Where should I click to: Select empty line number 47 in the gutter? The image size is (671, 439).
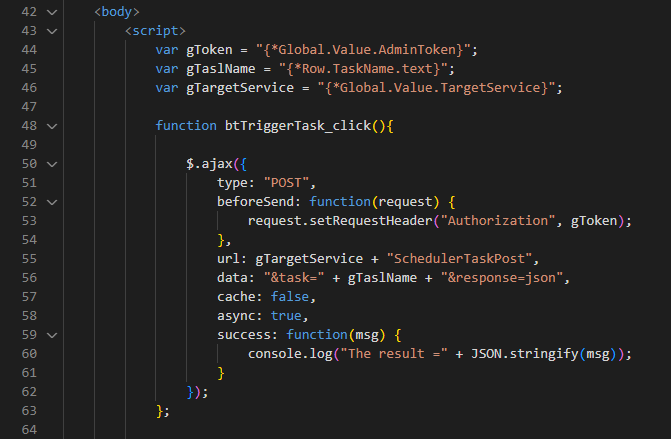tap(29, 107)
